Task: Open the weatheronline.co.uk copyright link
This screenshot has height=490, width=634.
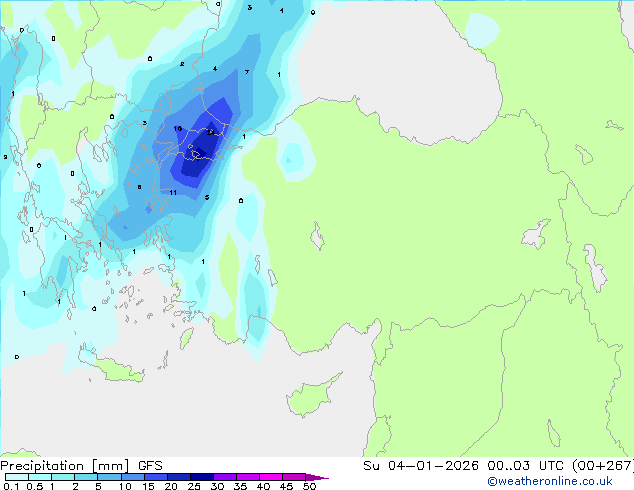Action: click(549, 481)
